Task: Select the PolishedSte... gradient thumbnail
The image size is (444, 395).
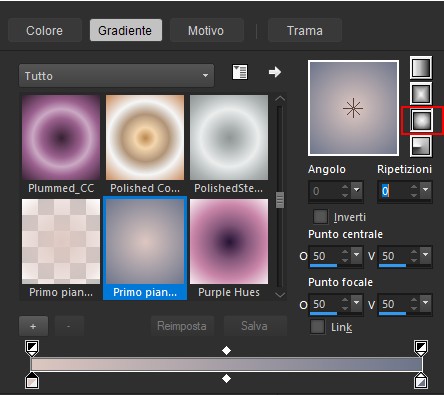Action: (229, 137)
